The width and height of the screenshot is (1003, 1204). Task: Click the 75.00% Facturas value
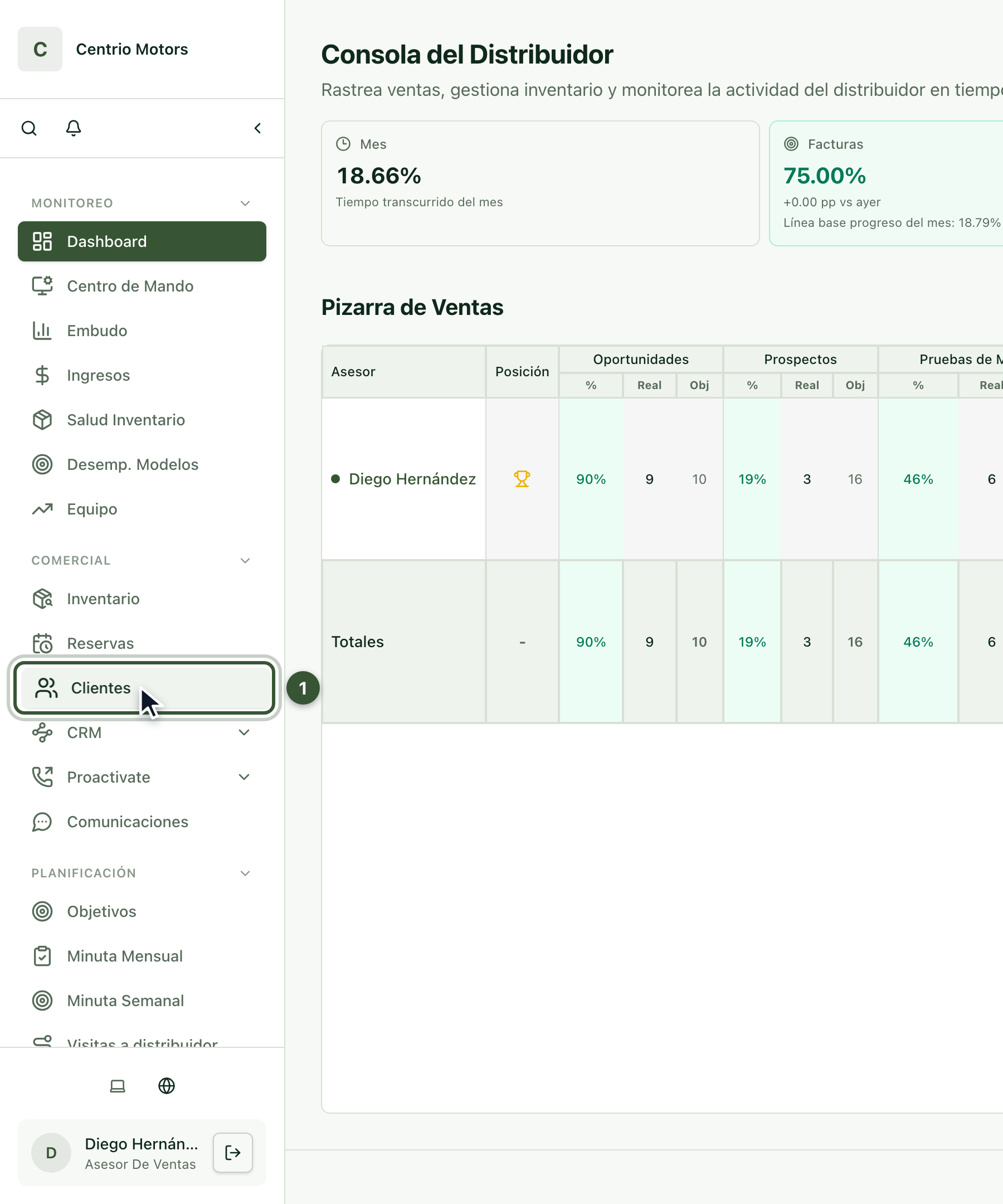pyautogui.click(x=824, y=176)
